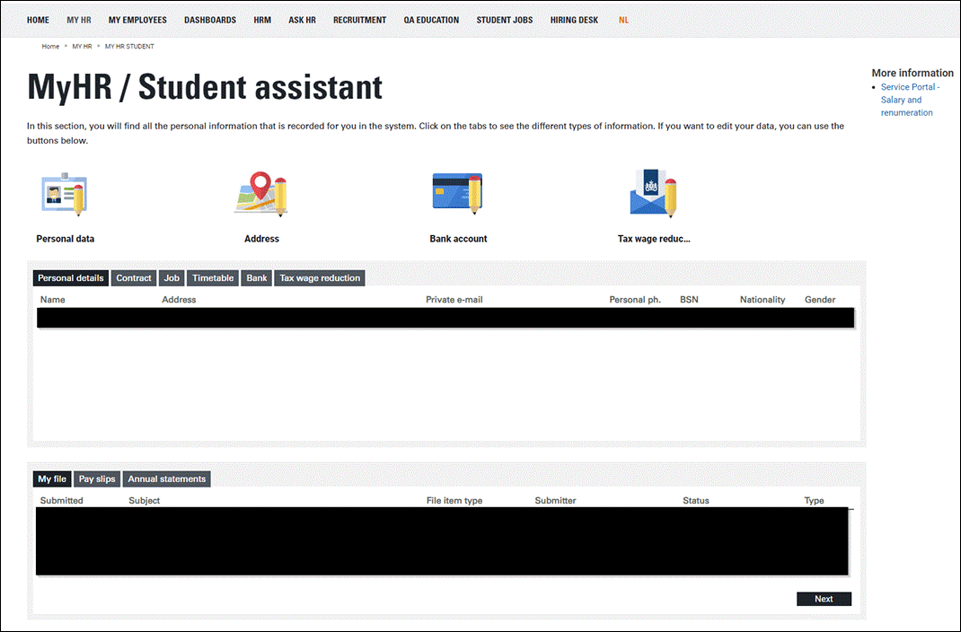
Task: Click the More information heading
Action: click(913, 73)
